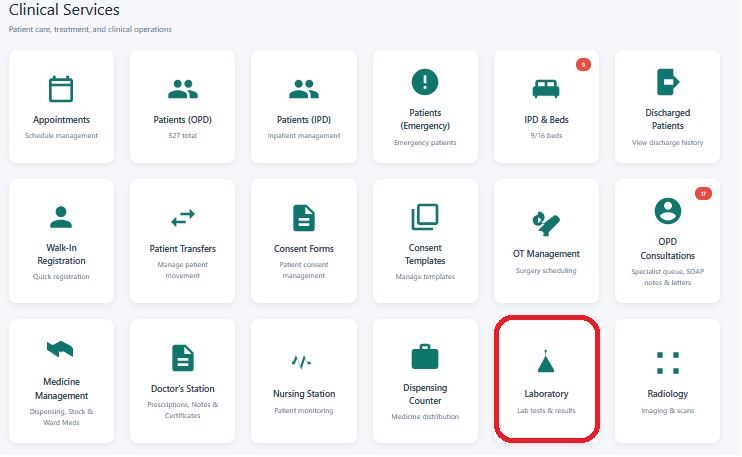This screenshot has width=742, height=457.
Task: Click the red badge on IPD & Beds
Action: [x=583, y=65]
